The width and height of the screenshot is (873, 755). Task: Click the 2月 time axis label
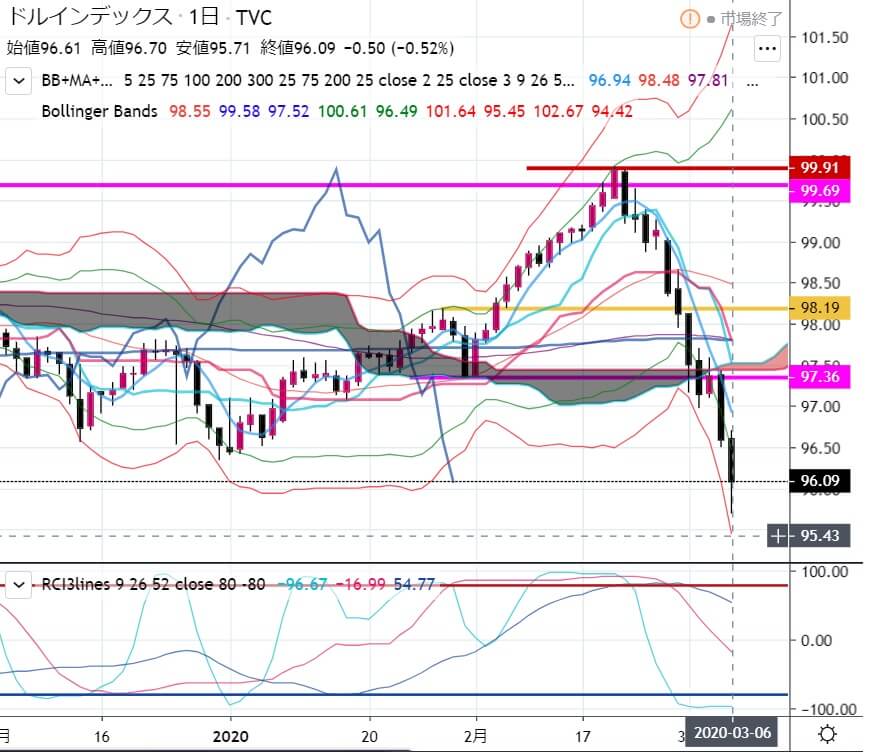pos(476,737)
